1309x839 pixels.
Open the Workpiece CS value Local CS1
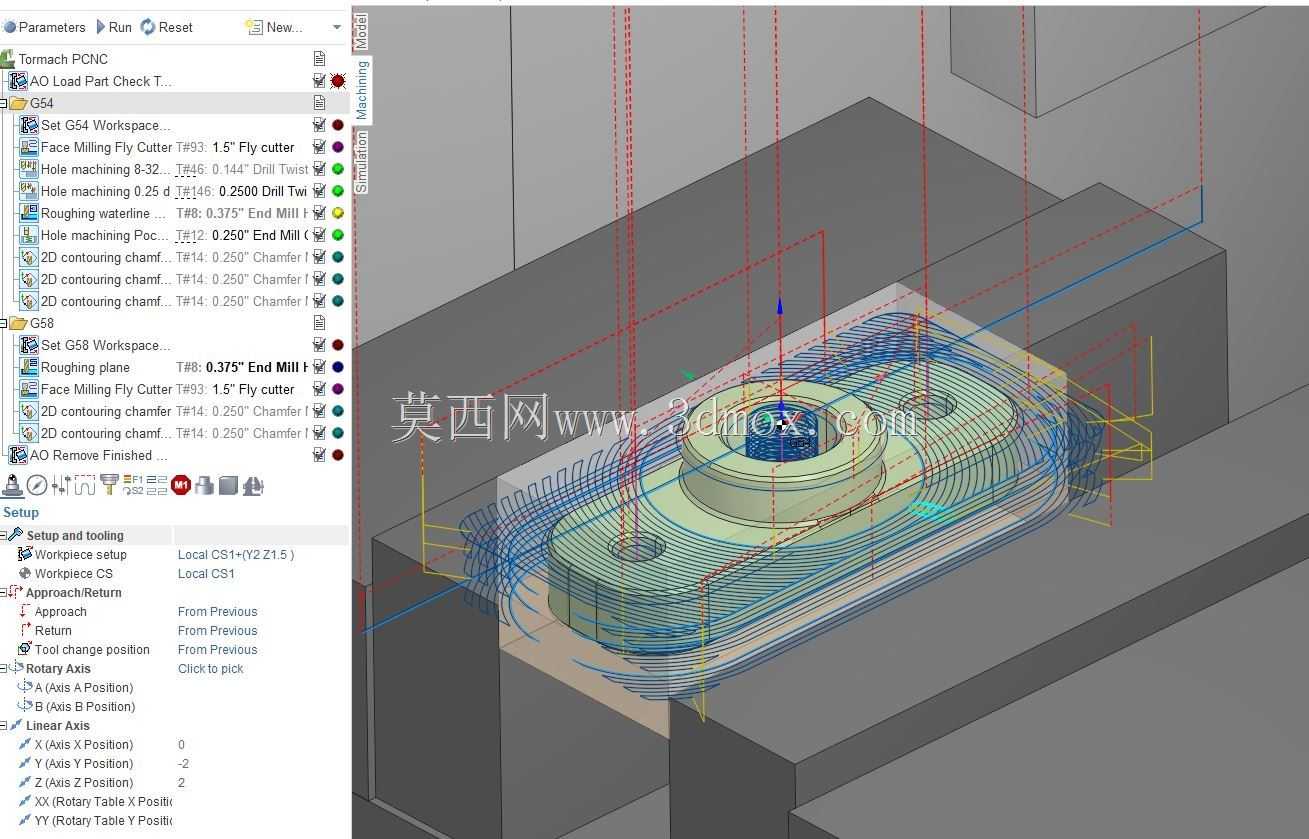tap(206, 573)
